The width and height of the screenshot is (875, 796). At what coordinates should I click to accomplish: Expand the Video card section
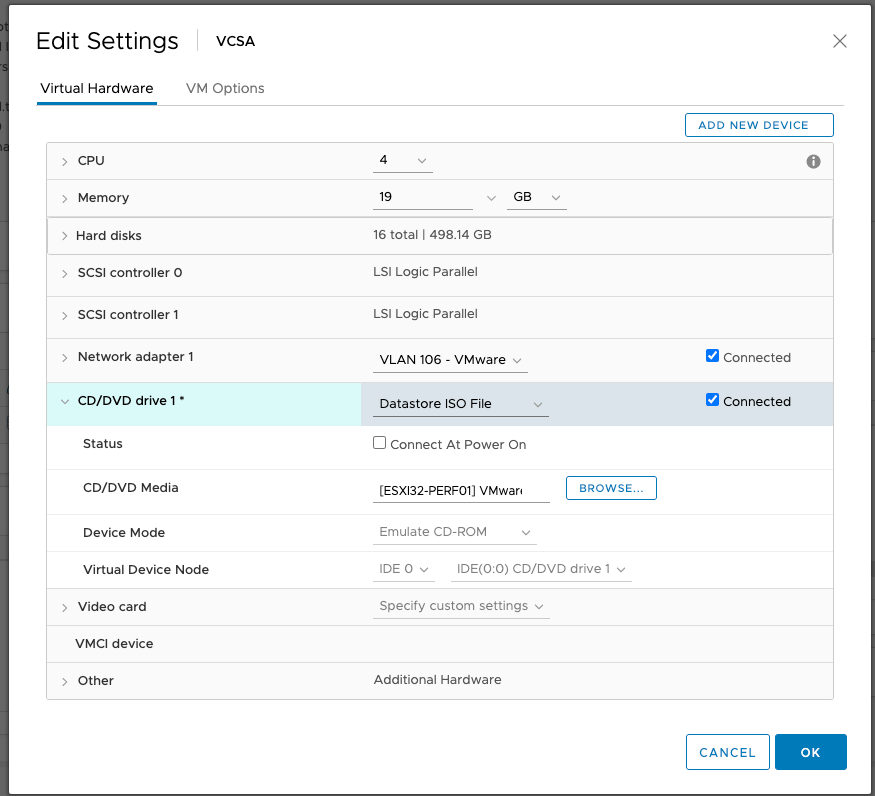(x=65, y=607)
